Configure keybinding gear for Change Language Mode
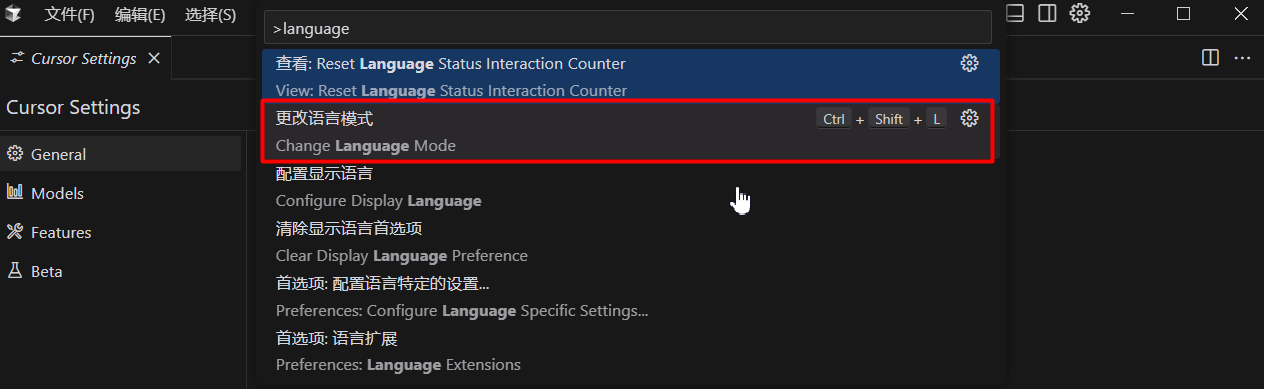 pyautogui.click(x=969, y=118)
